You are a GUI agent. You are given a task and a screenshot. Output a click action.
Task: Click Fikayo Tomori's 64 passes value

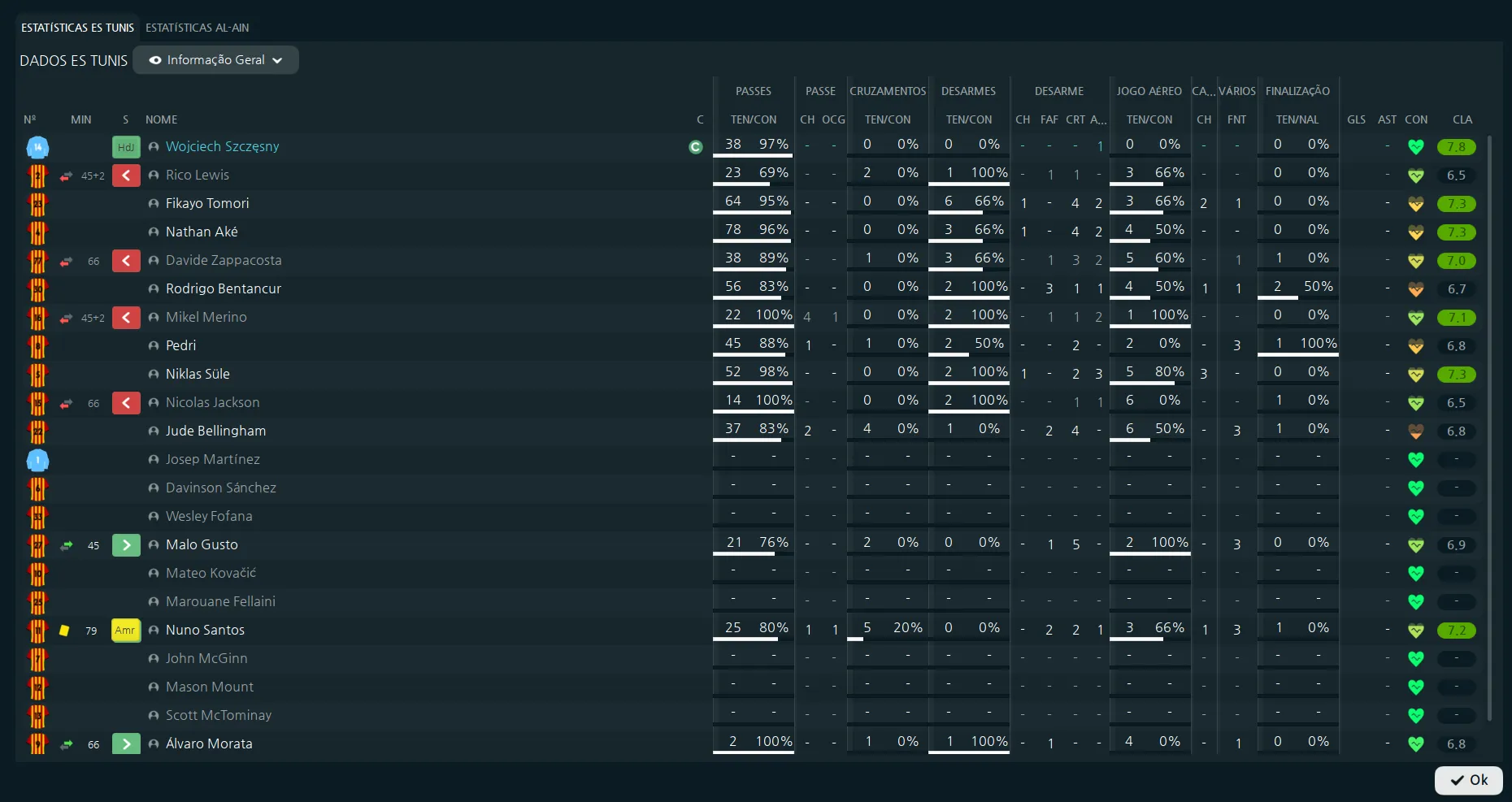tap(733, 202)
